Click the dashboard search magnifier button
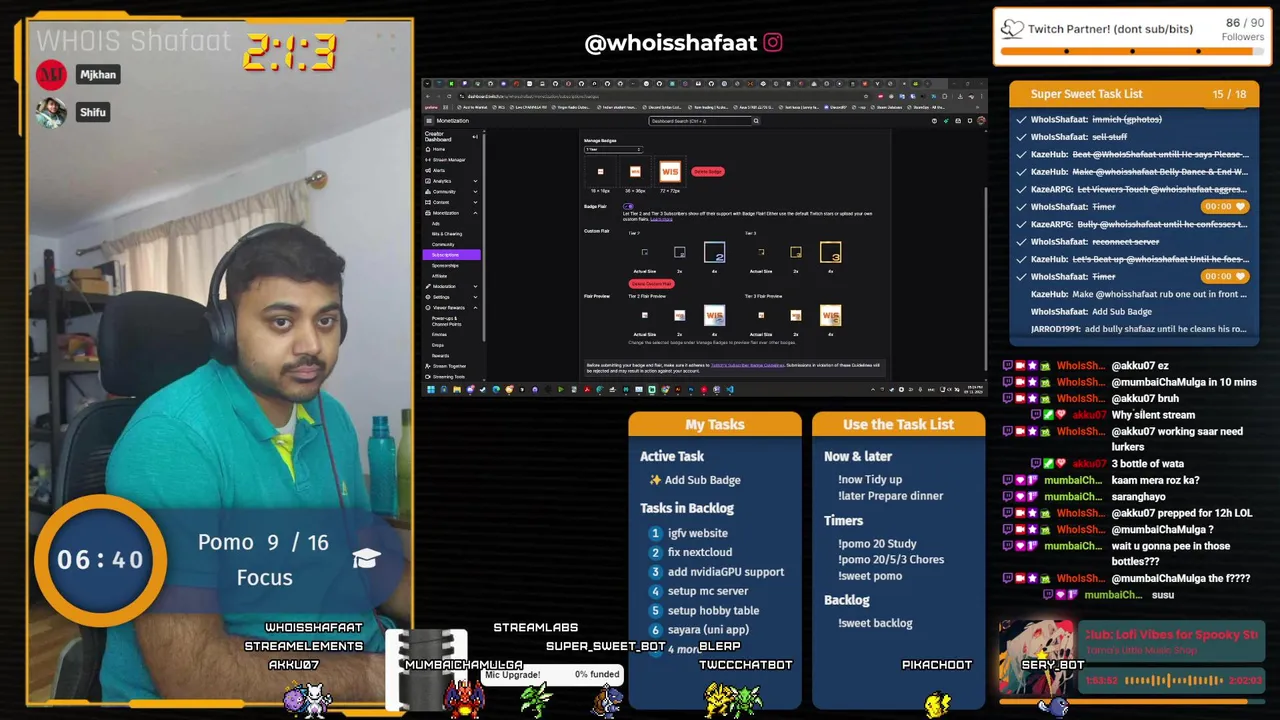The width and height of the screenshot is (1280, 720). coord(756,121)
